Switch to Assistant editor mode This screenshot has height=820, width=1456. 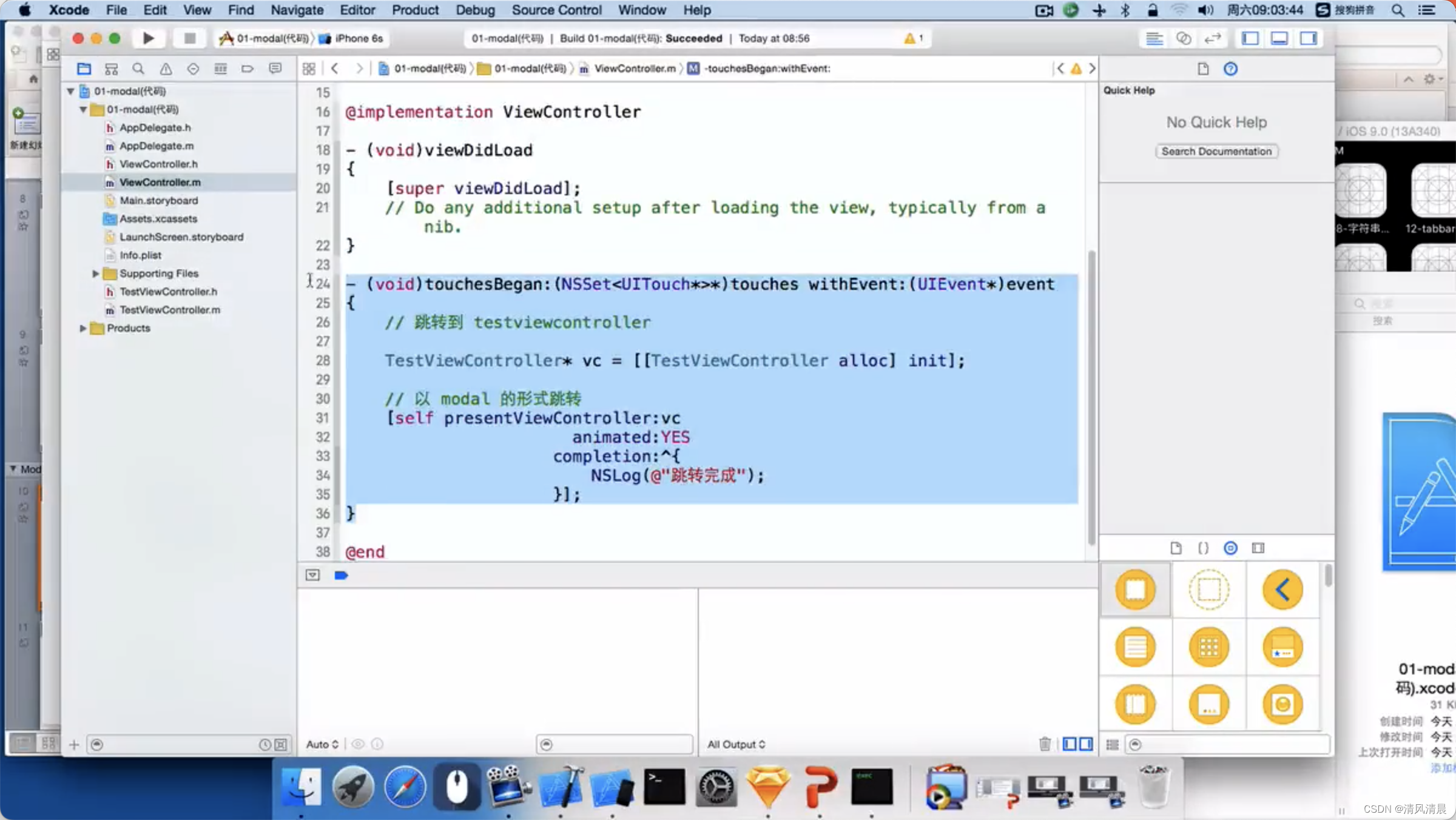click(1183, 38)
